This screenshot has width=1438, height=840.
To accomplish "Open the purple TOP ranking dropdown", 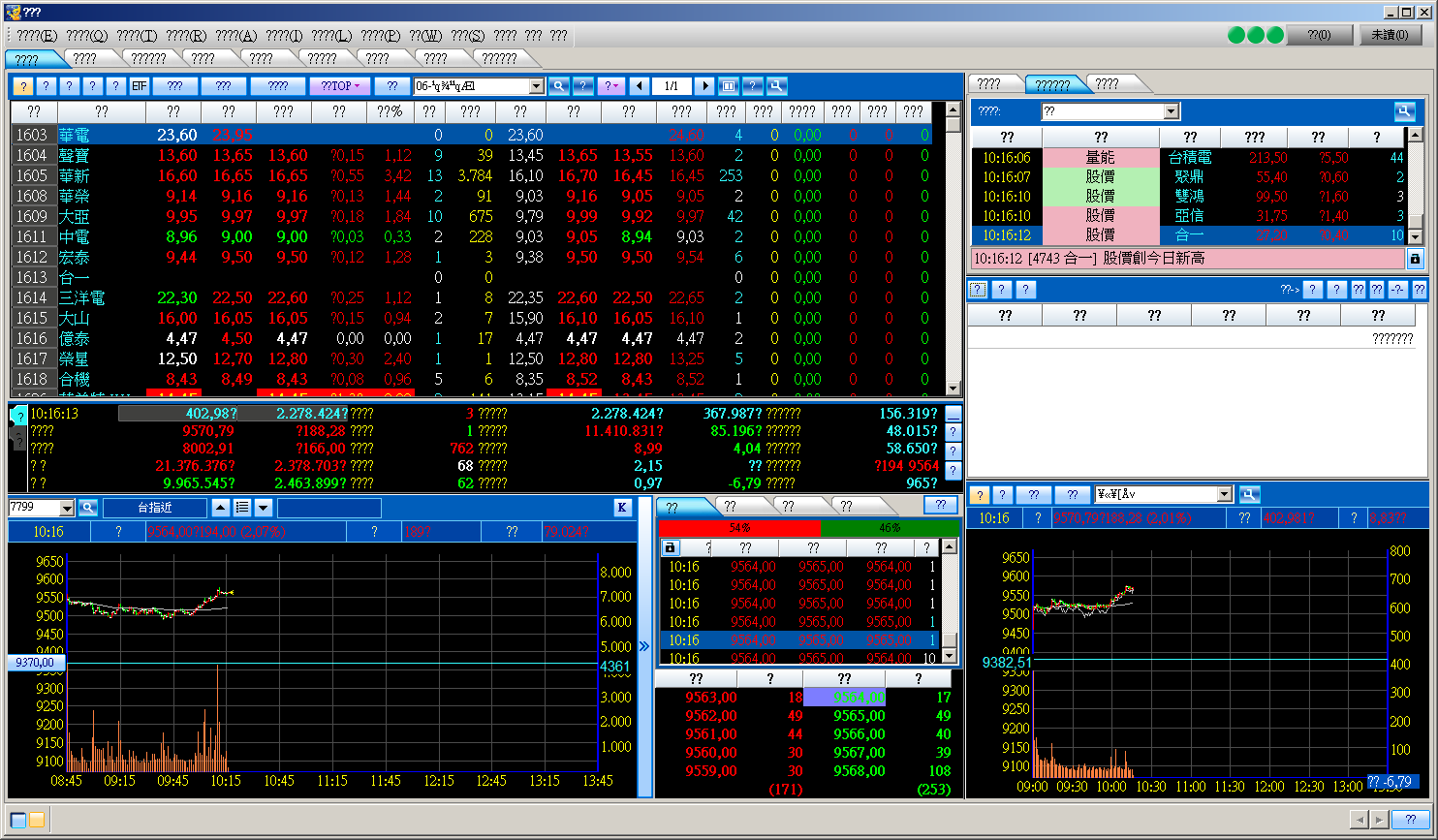I will 340,86.
